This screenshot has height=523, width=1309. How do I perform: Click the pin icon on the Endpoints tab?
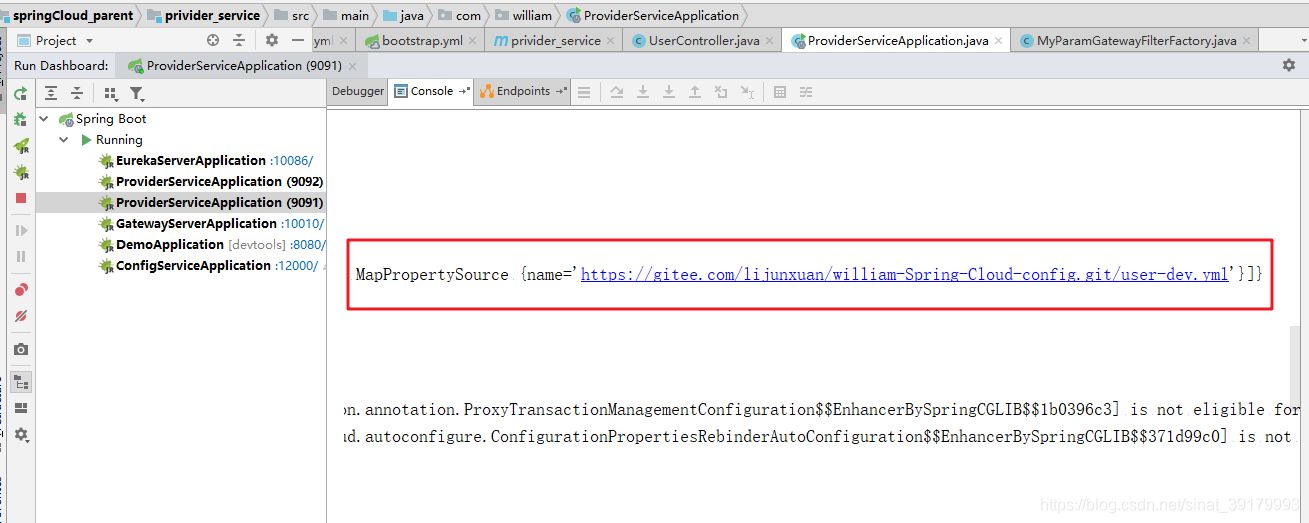coord(560,91)
